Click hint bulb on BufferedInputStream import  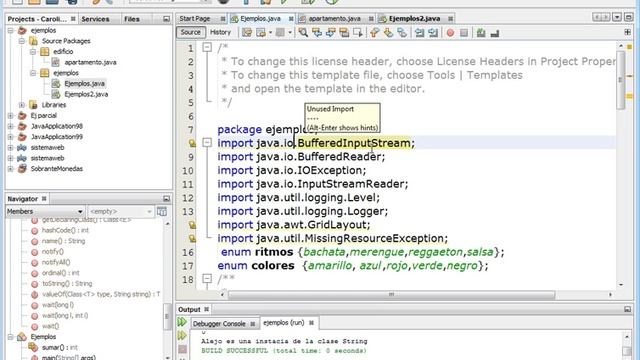click(192, 143)
